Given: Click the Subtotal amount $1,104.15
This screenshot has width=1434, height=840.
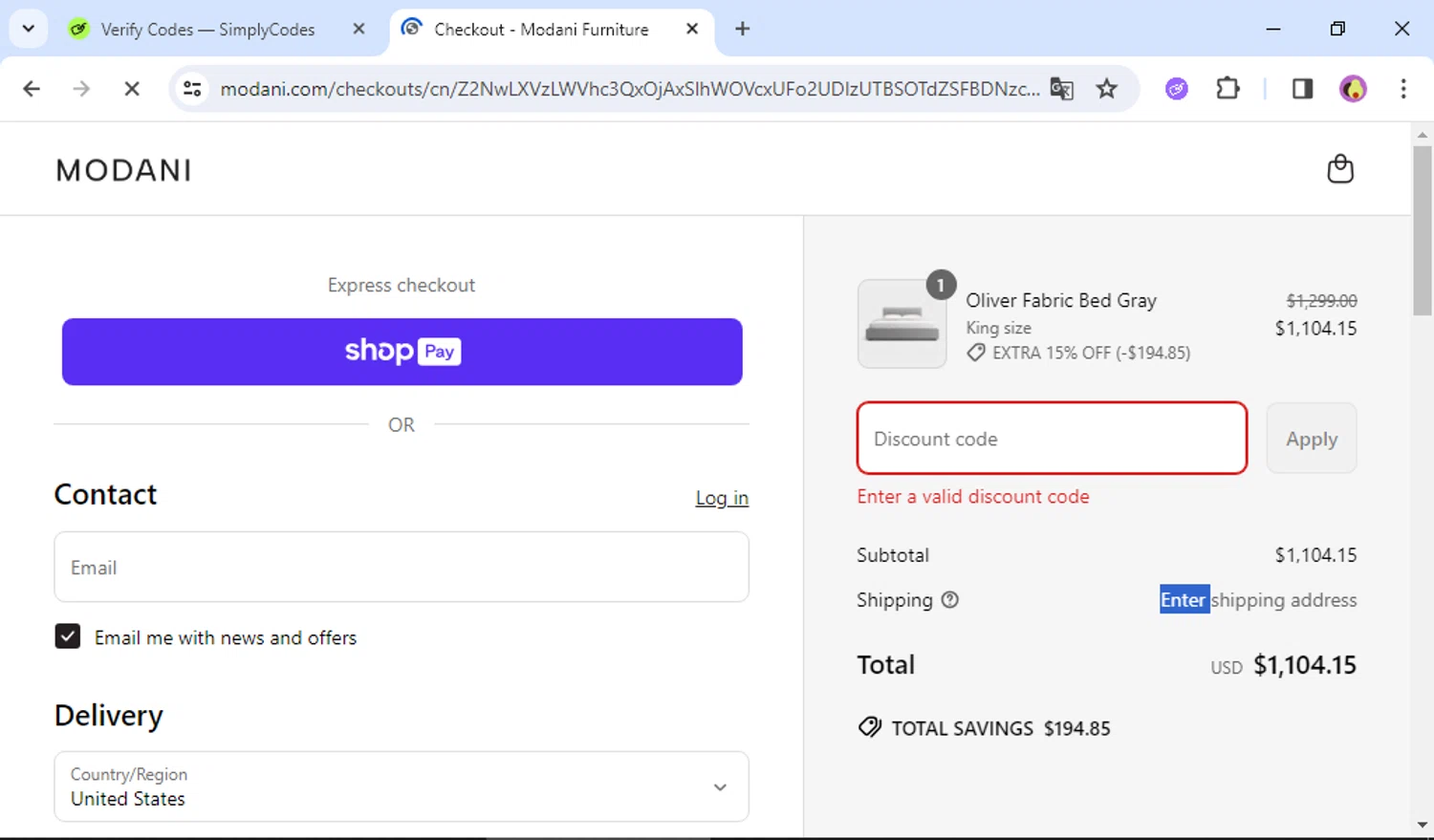Looking at the screenshot, I should click(1315, 555).
